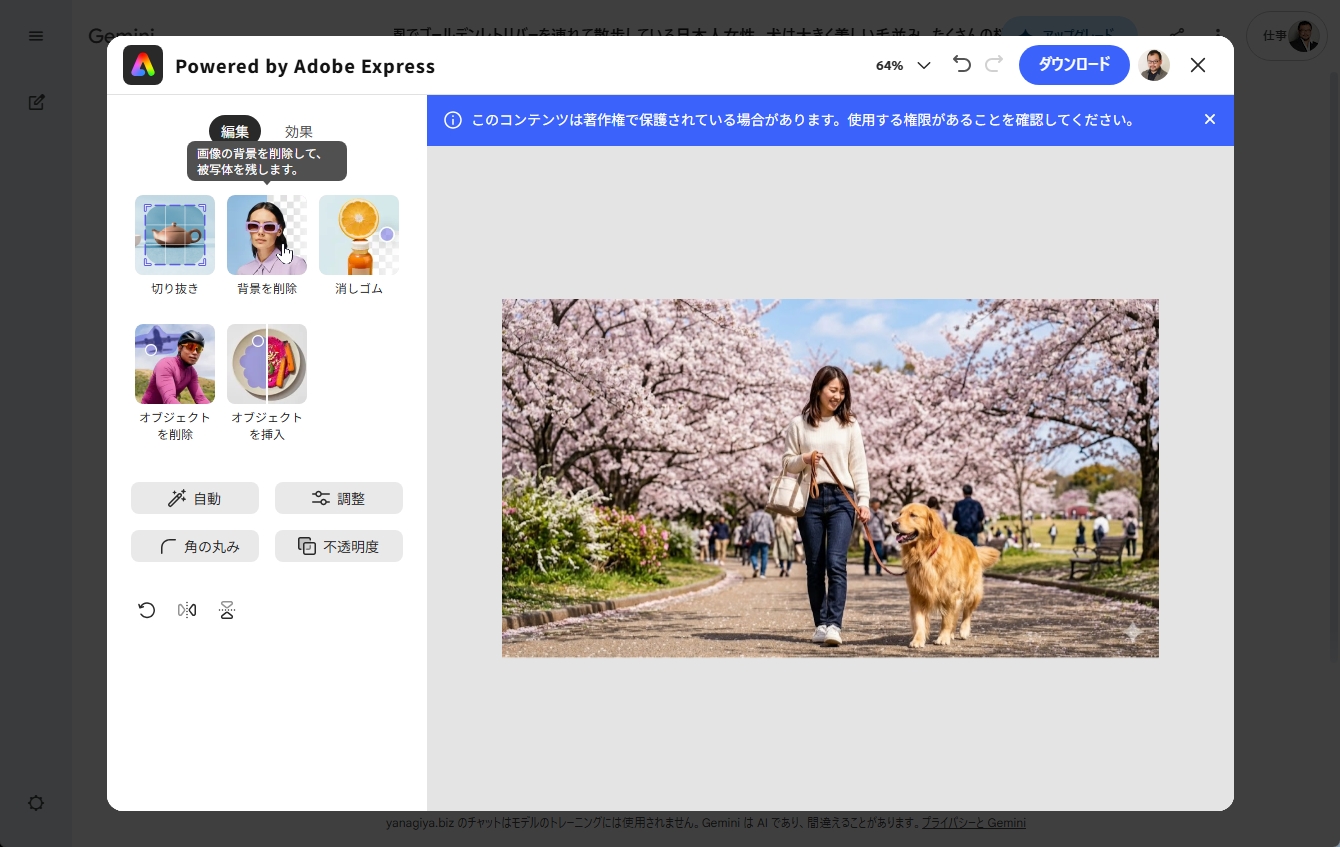Screen dimensions: 1340x847
Task: Select the 消しゴム eraser tool
Action: tap(358, 235)
